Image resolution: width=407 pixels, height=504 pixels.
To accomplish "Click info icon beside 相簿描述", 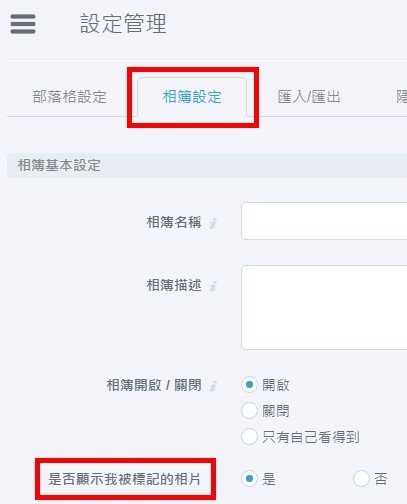I will point(213,286).
